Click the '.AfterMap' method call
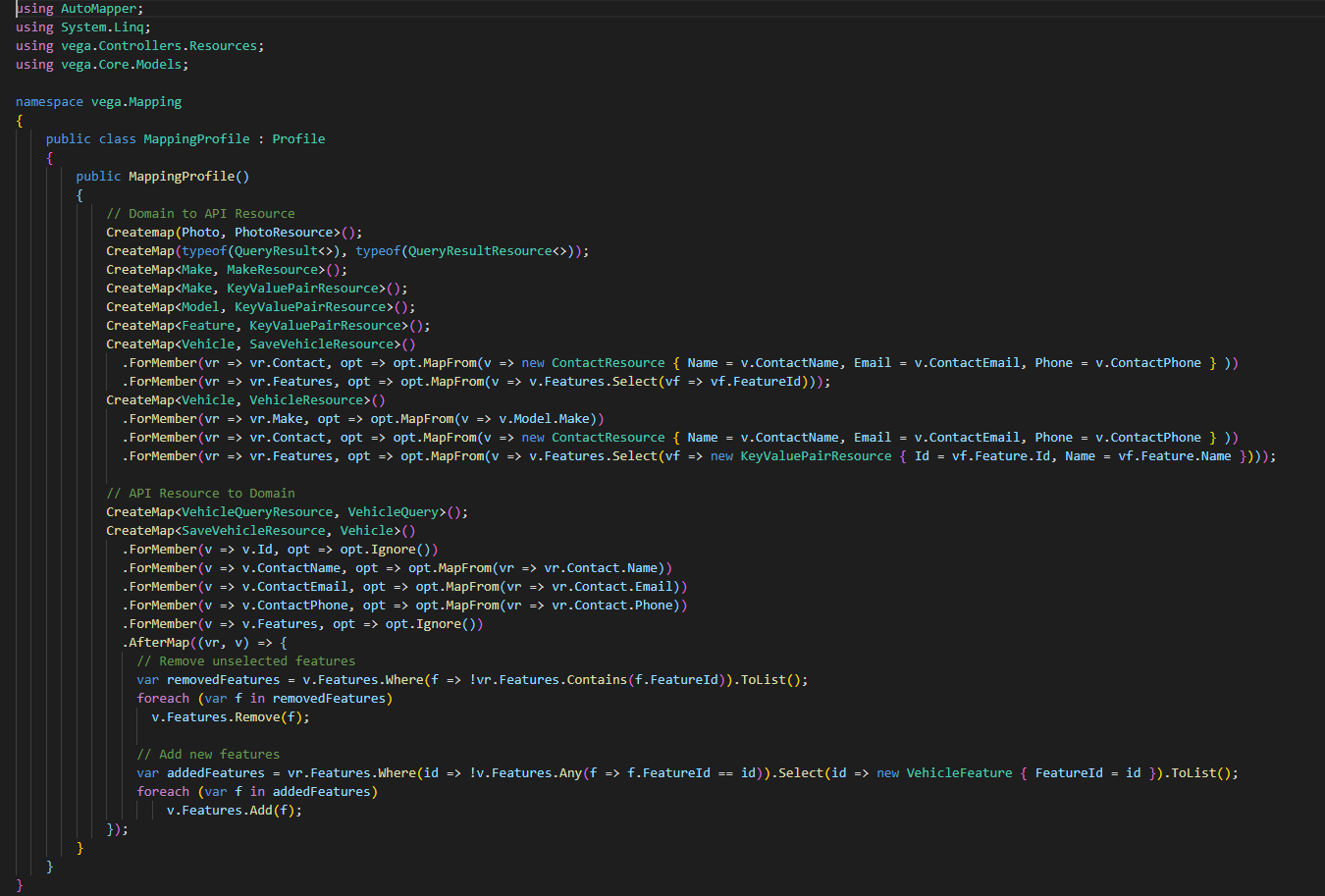 coord(155,643)
